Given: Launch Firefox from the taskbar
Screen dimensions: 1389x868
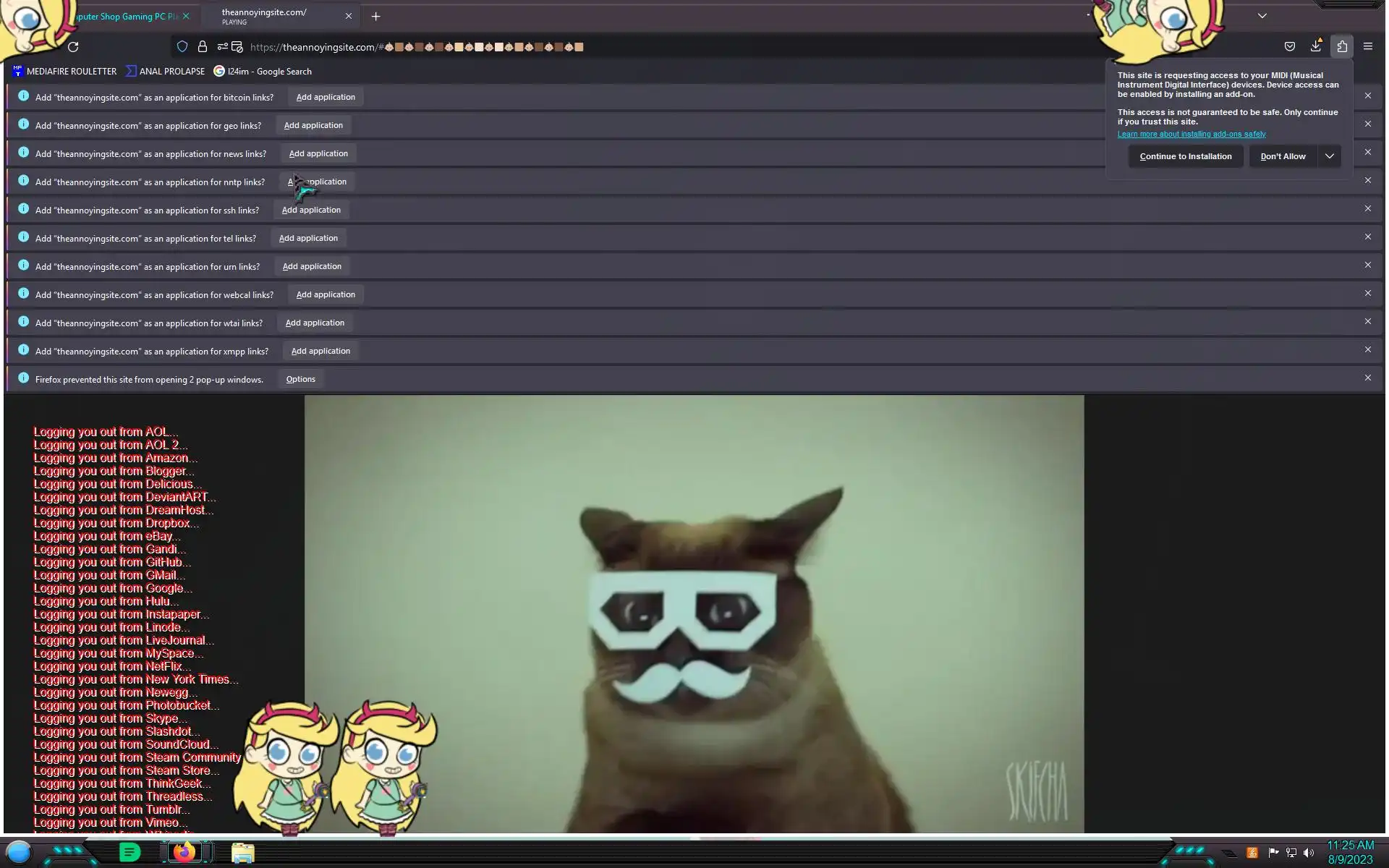Looking at the screenshot, I should click(x=184, y=852).
